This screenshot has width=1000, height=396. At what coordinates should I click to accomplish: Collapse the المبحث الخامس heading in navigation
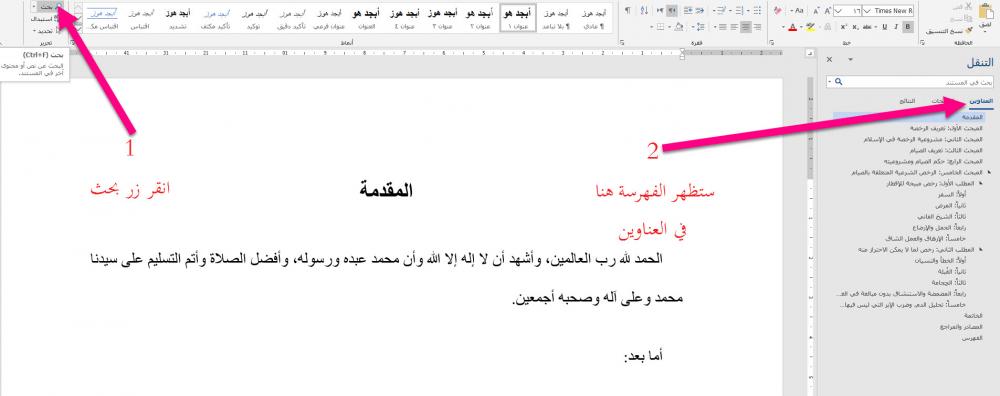[x=989, y=172]
